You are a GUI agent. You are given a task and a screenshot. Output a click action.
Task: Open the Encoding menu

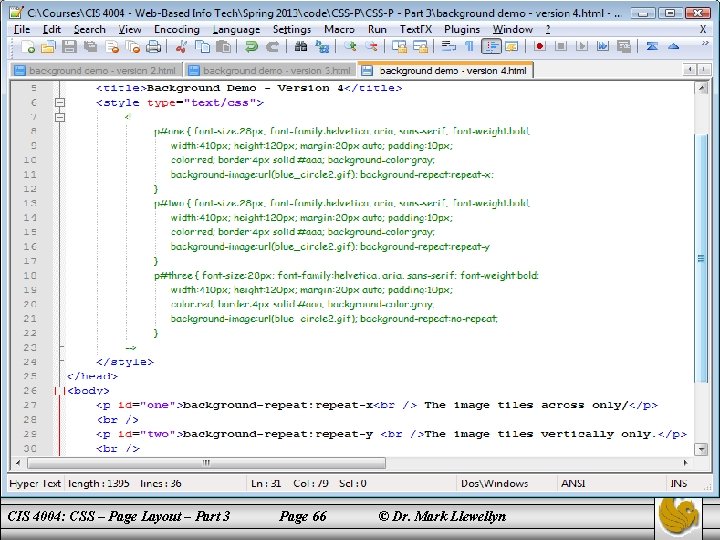[177, 29]
